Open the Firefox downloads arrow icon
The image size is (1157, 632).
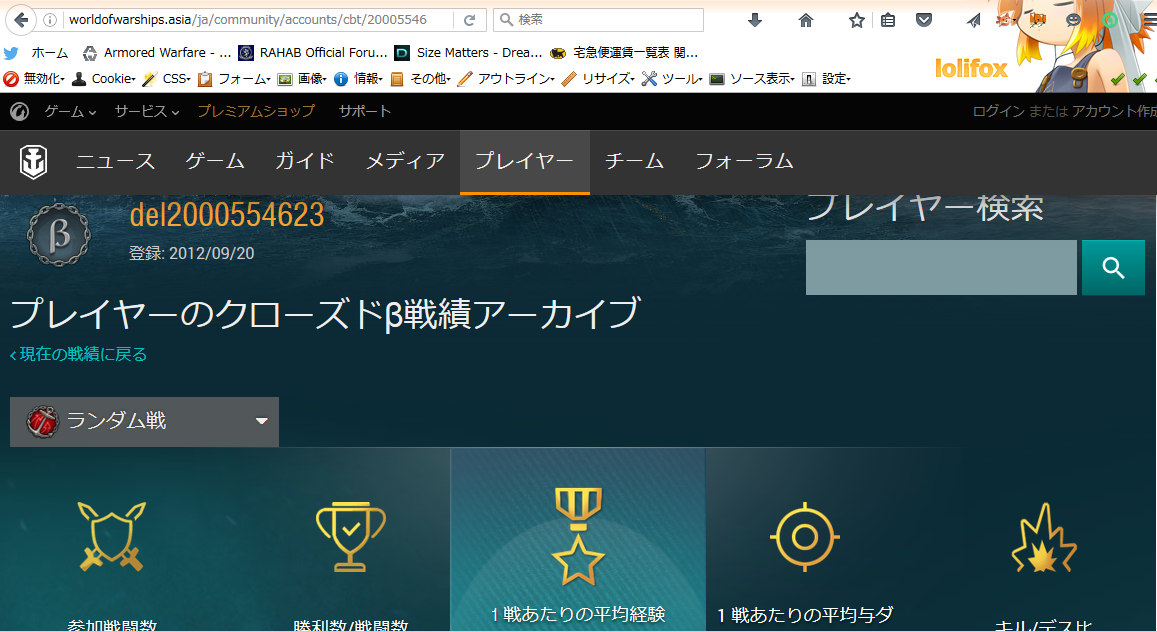click(755, 20)
